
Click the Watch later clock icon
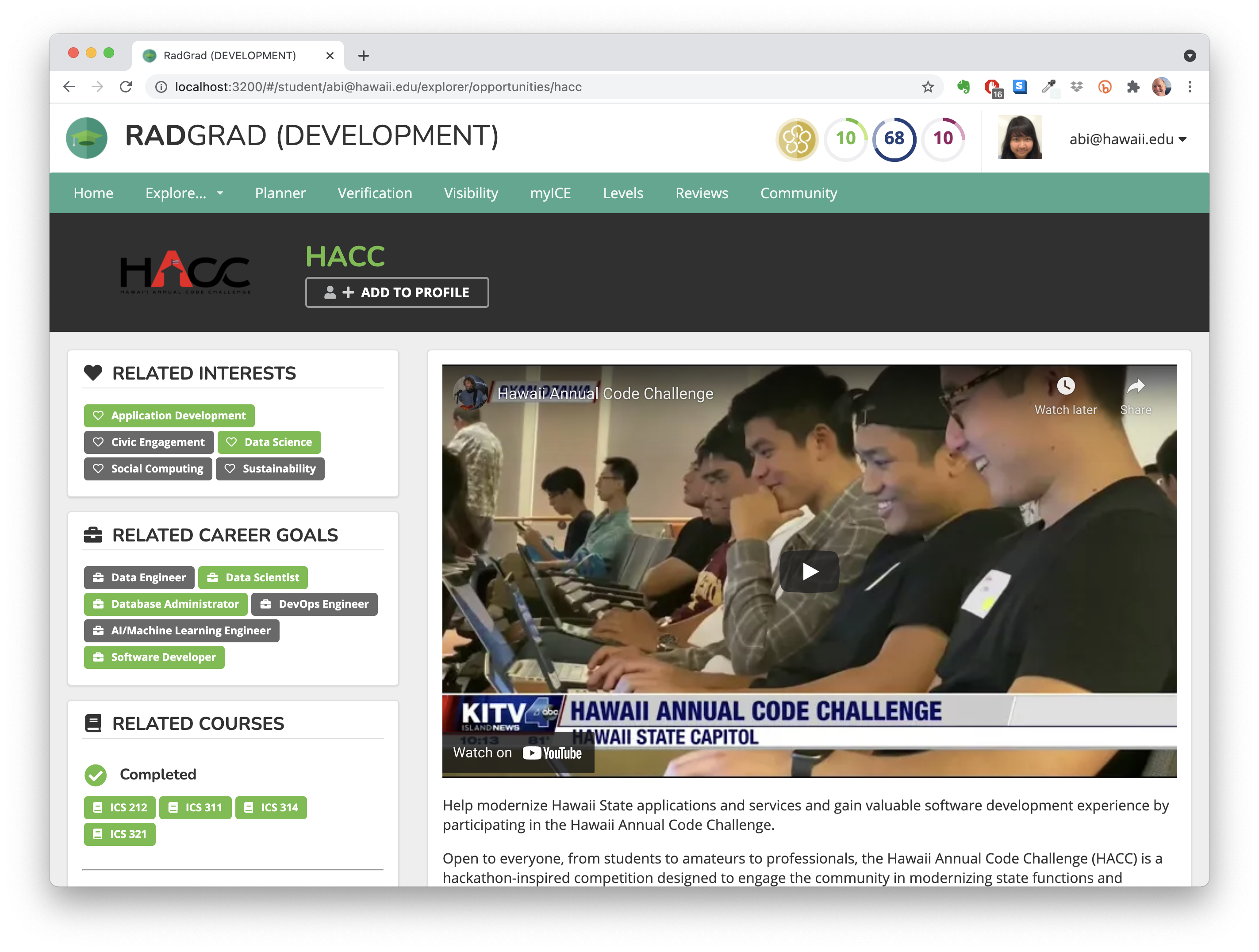(1066, 386)
